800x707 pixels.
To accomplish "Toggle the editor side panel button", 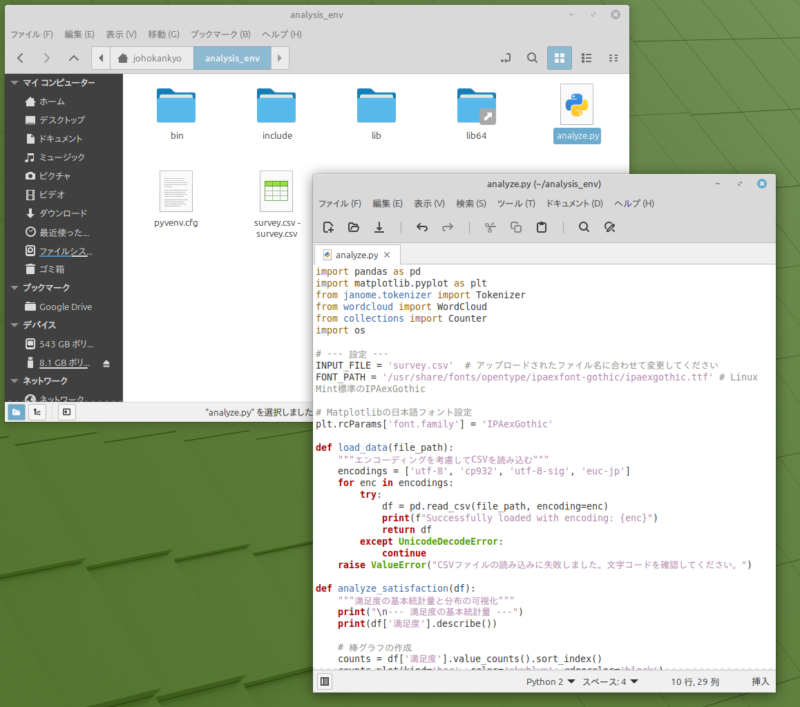I will [325, 681].
